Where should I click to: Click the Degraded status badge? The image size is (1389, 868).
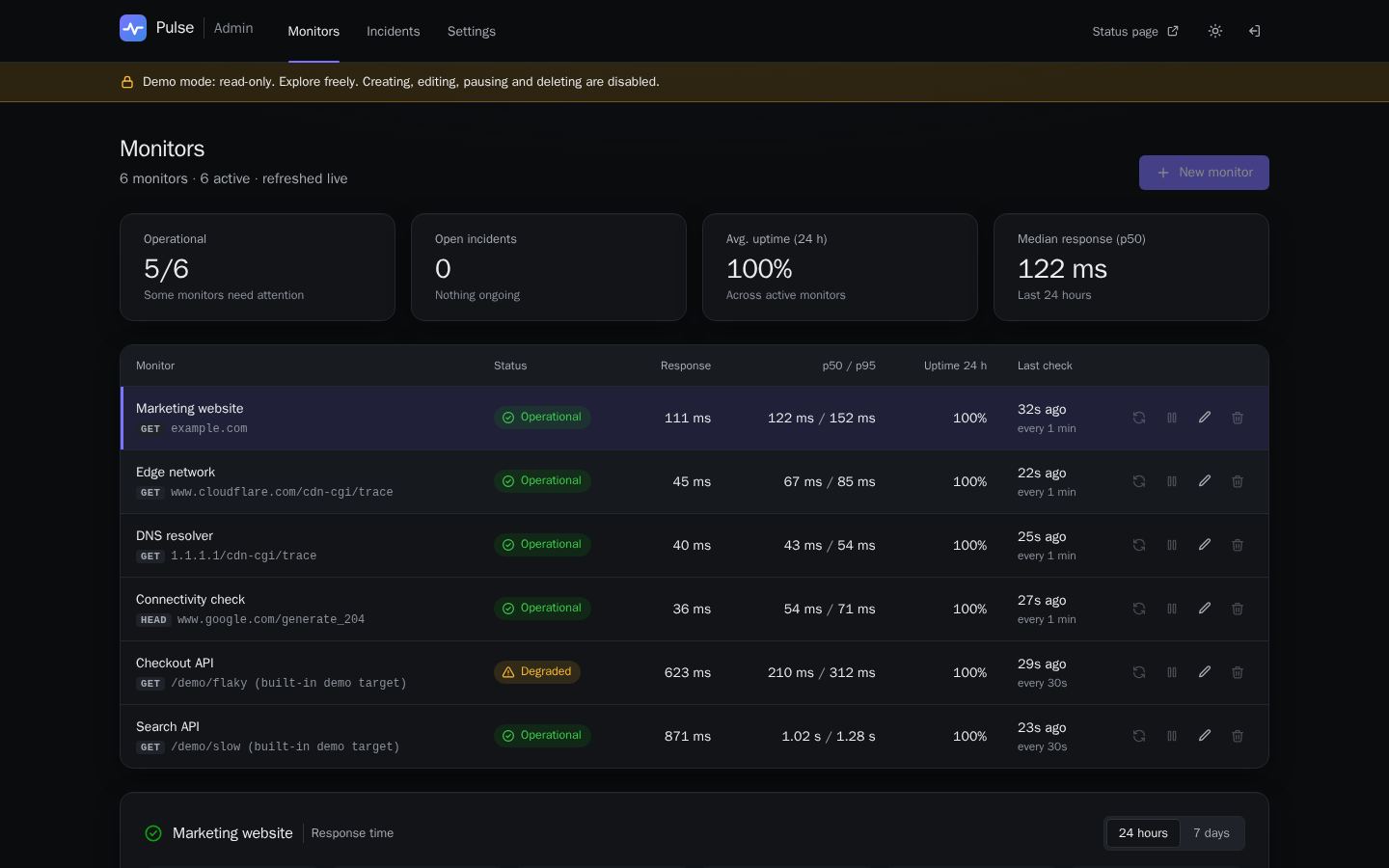click(x=537, y=672)
